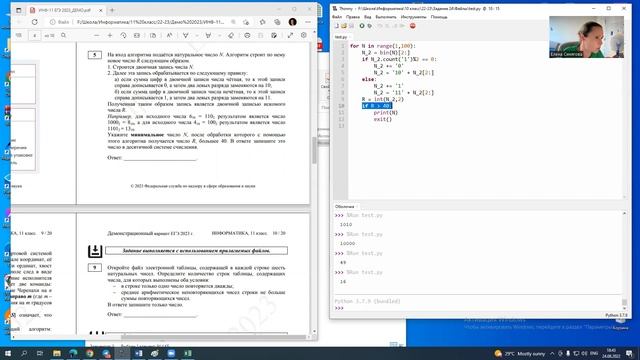Image resolution: width=640 pixels, height=360 pixels.
Task: Open Thonny's Правка menu
Action: point(353,17)
